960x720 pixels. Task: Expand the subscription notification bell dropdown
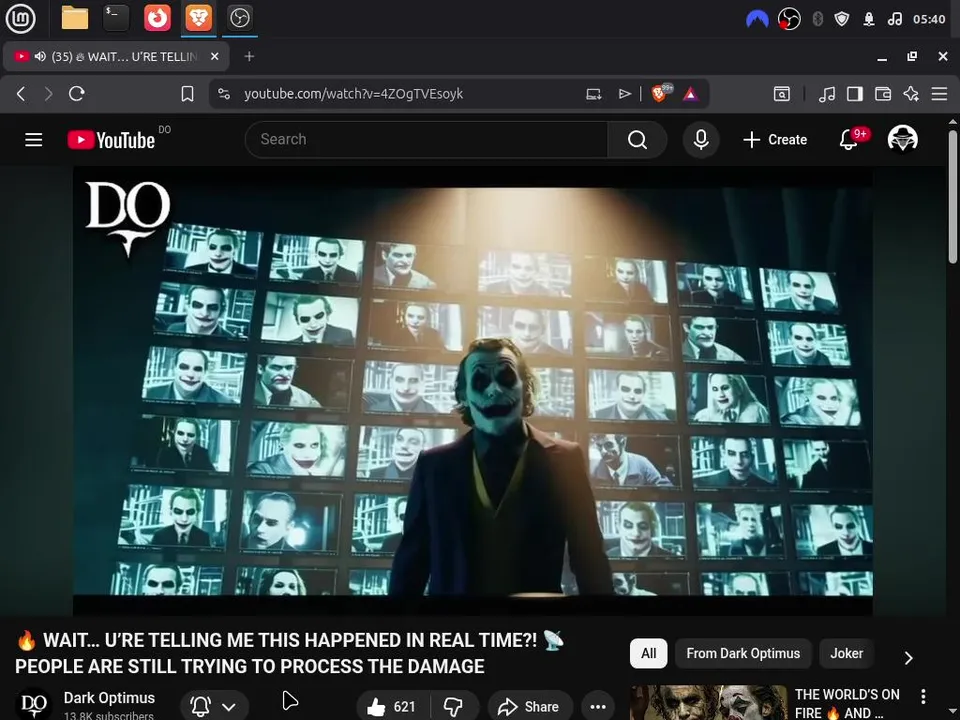(214, 707)
